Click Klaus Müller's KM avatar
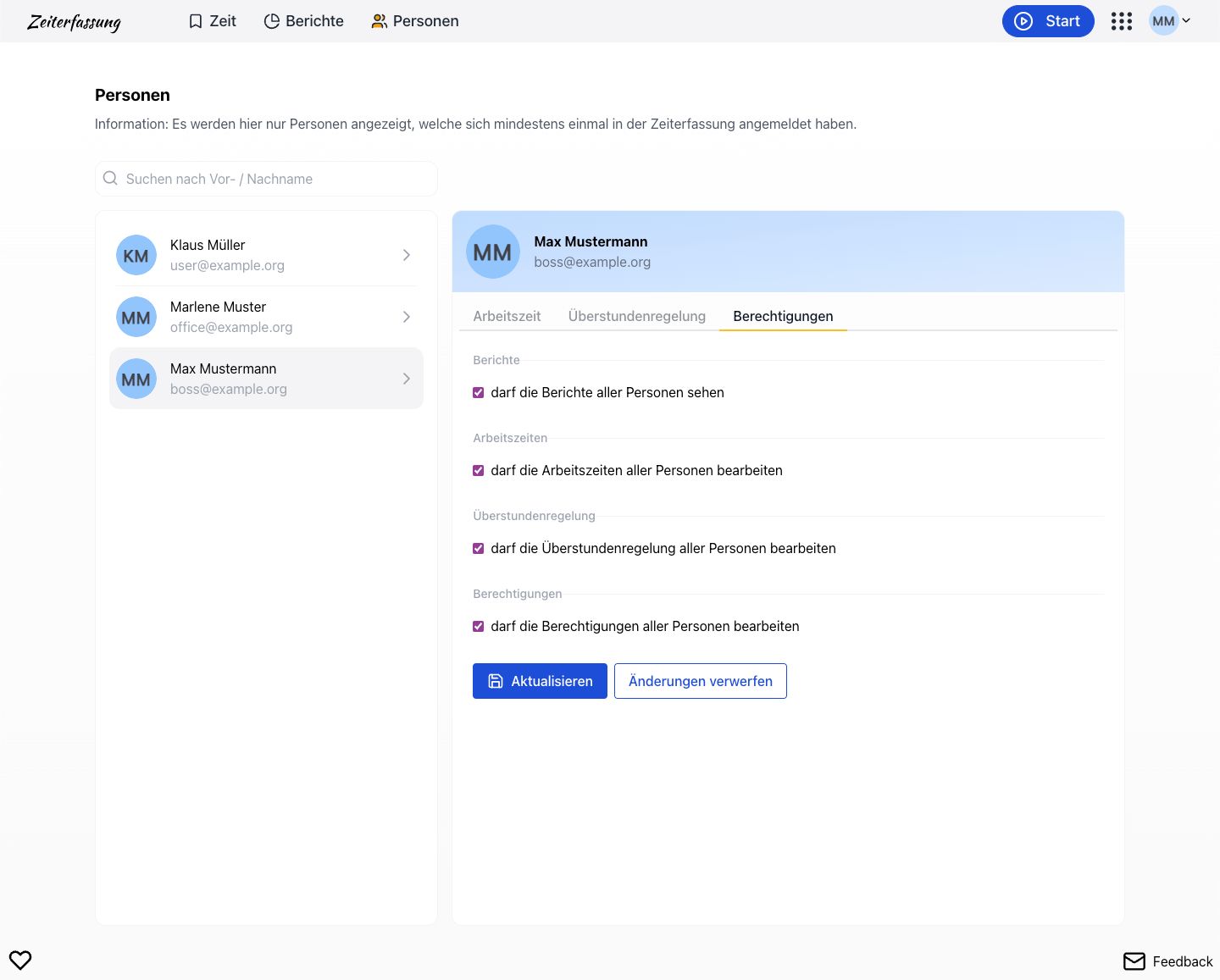 (x=136, y=255)
